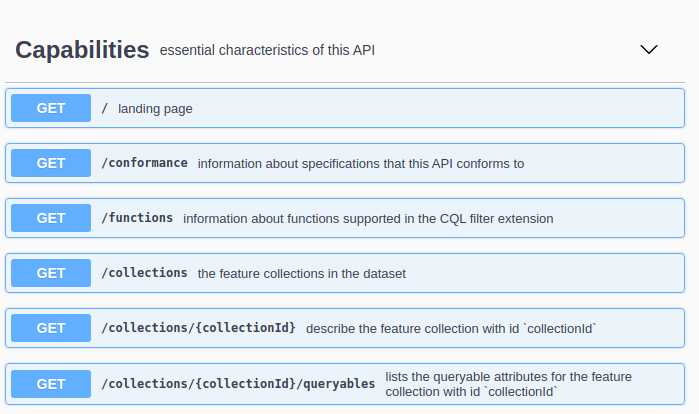
Task: Click the GET button for /functions
Action: 51,218
